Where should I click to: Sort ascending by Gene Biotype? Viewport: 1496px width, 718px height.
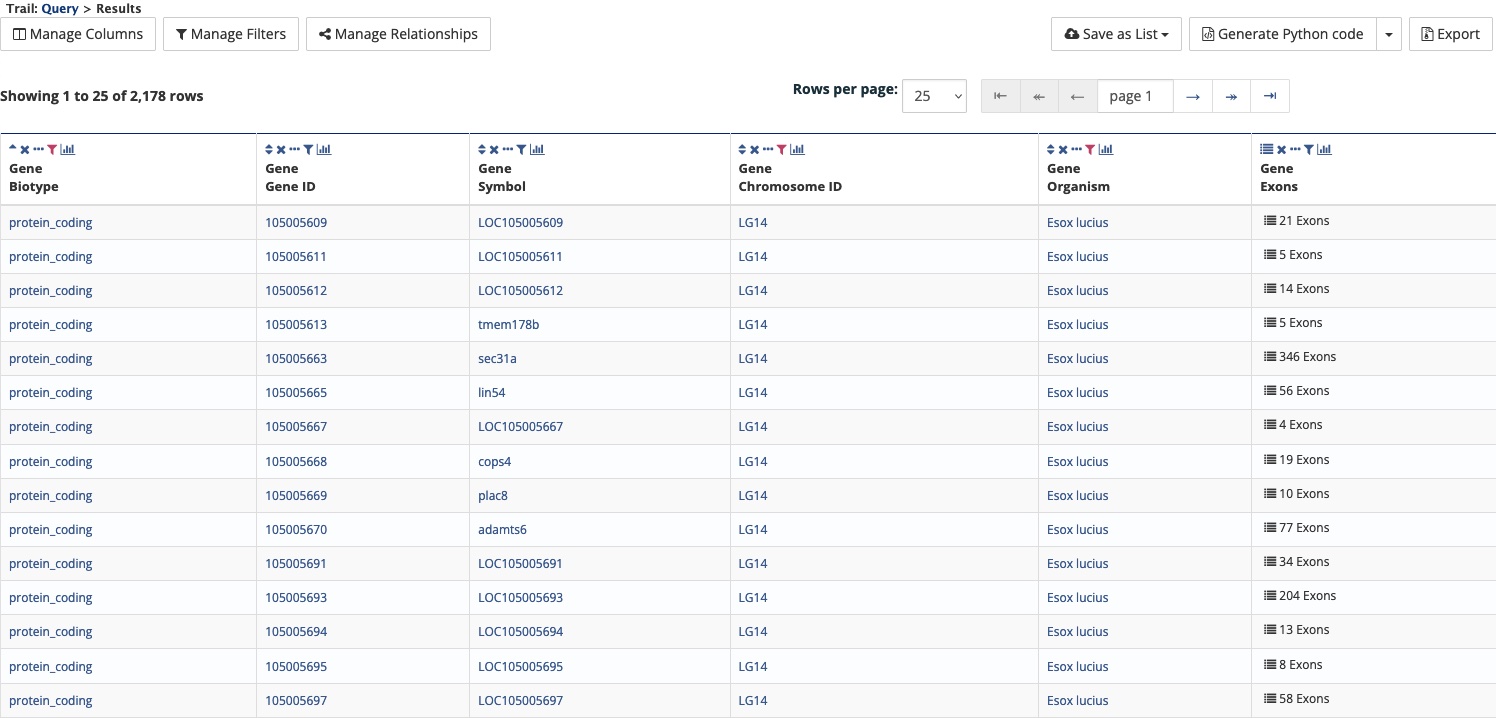(x=13, y=148)
